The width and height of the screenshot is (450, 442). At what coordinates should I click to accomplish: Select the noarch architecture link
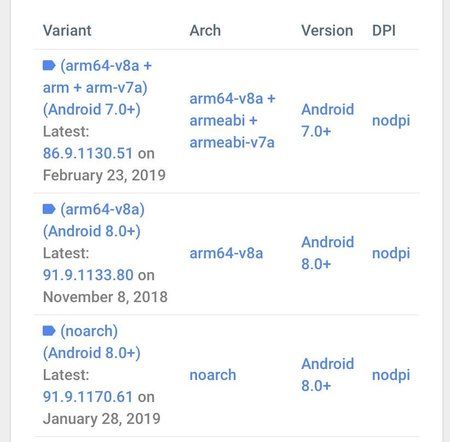click(213, 375)
